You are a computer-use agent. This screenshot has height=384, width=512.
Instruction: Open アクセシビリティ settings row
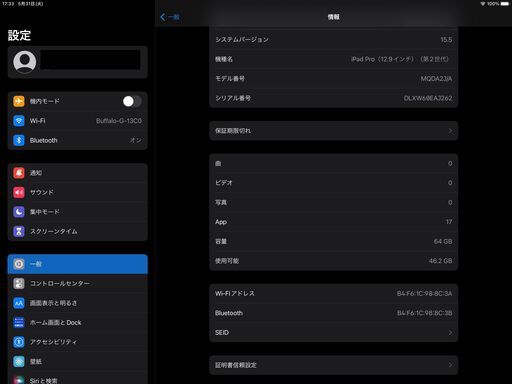[x=78, y=342]
